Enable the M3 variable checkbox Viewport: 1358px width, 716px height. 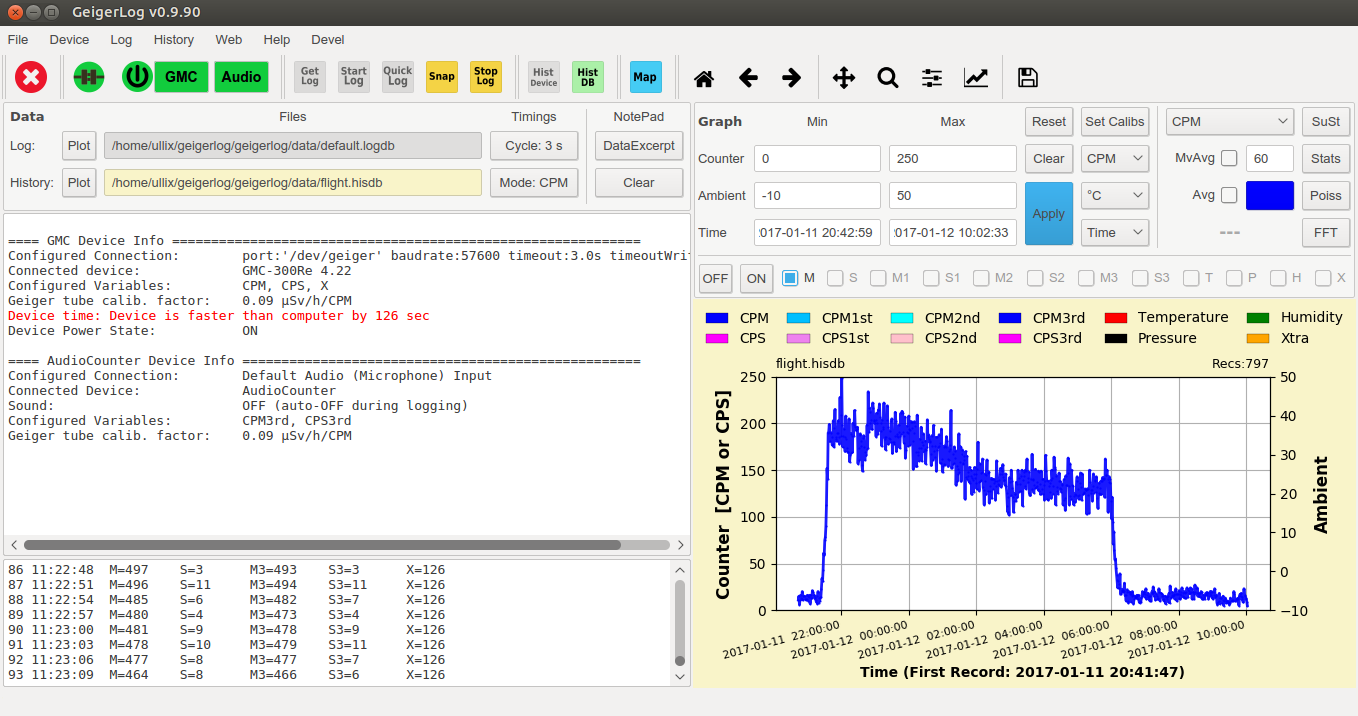1085,278
